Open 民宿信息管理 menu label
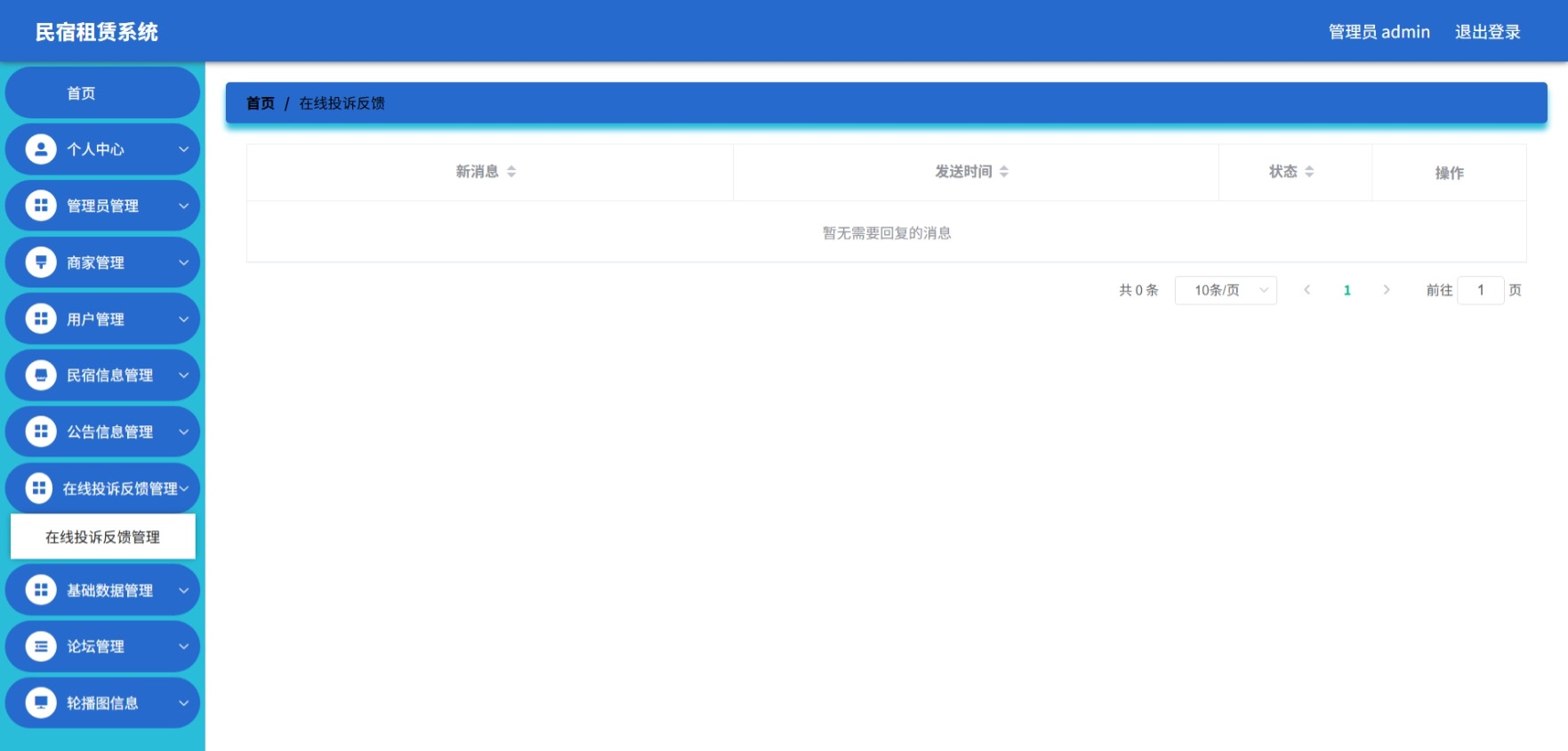 tap(109, 375)
